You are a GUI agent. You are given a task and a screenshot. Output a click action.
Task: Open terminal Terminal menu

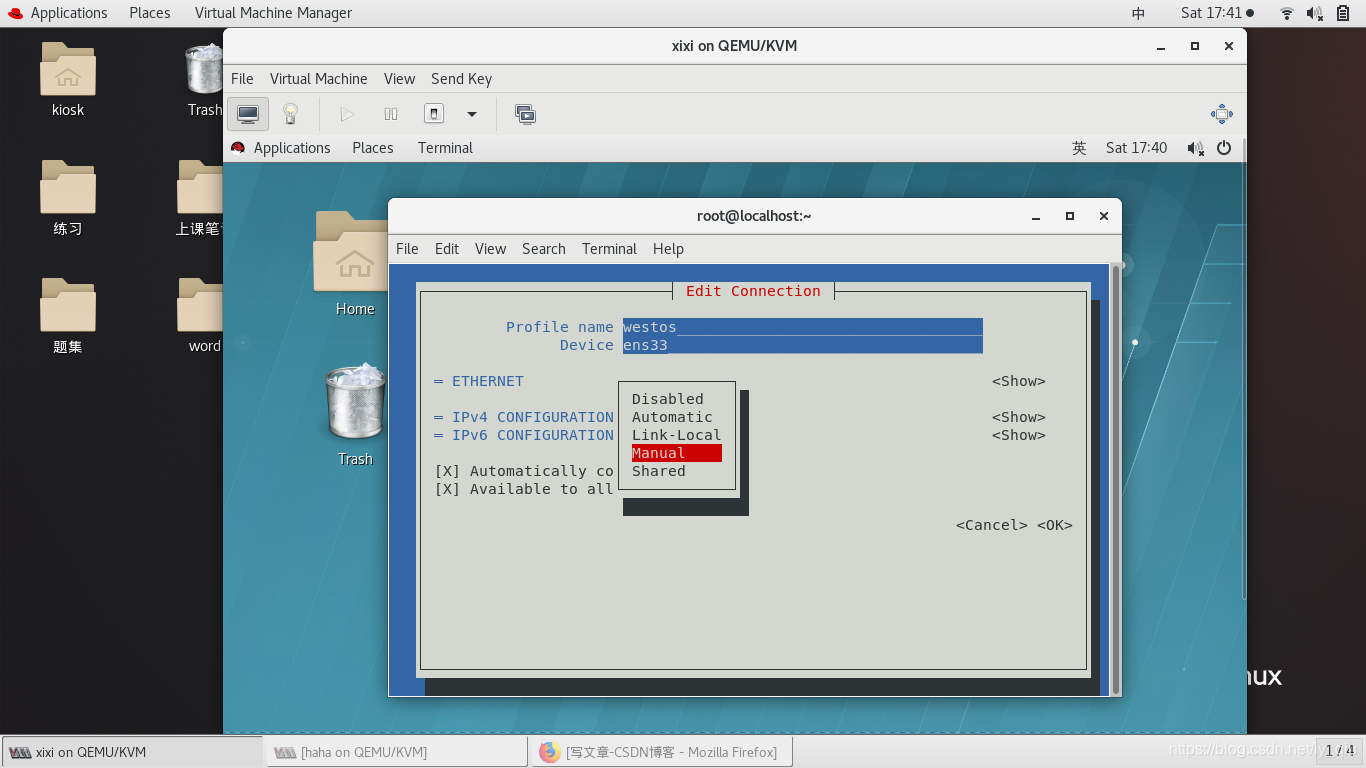(609, 249)
